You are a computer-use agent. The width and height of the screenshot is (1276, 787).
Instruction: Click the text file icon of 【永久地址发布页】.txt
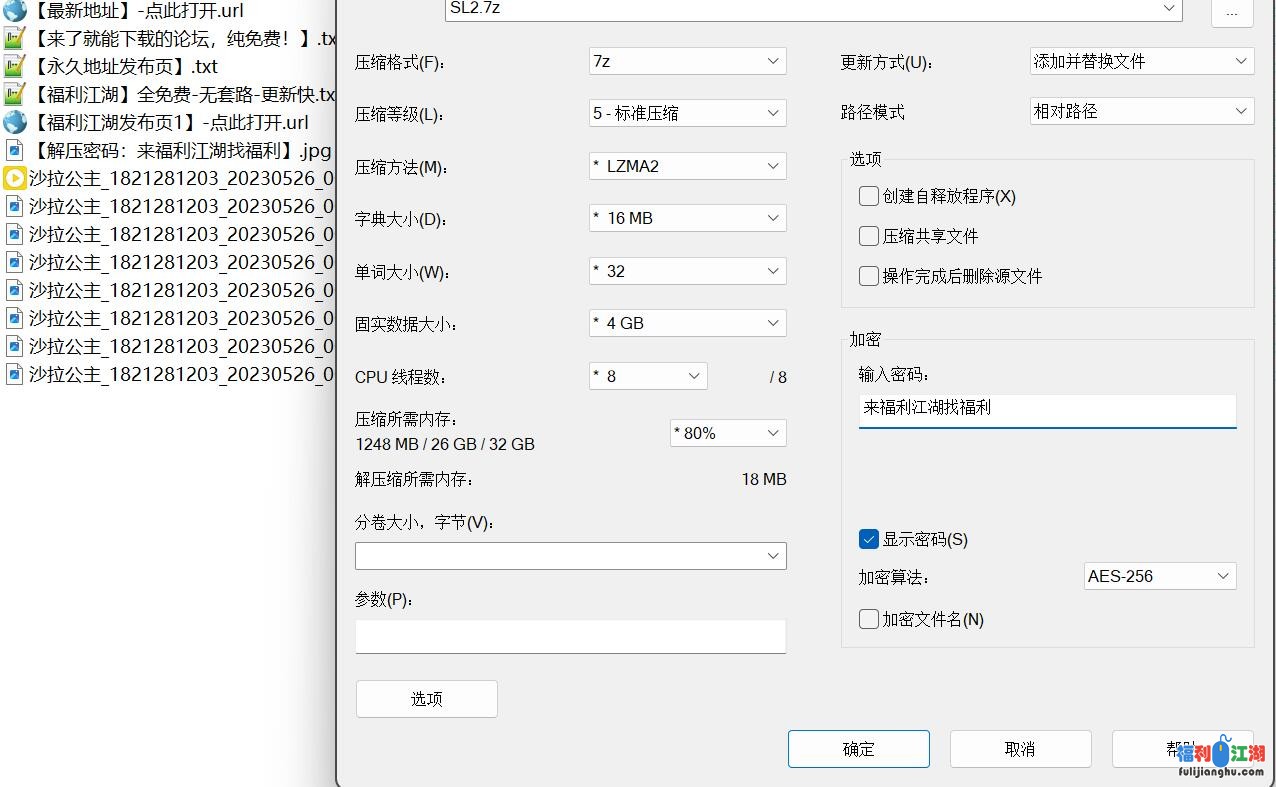[x=14, y=67]
